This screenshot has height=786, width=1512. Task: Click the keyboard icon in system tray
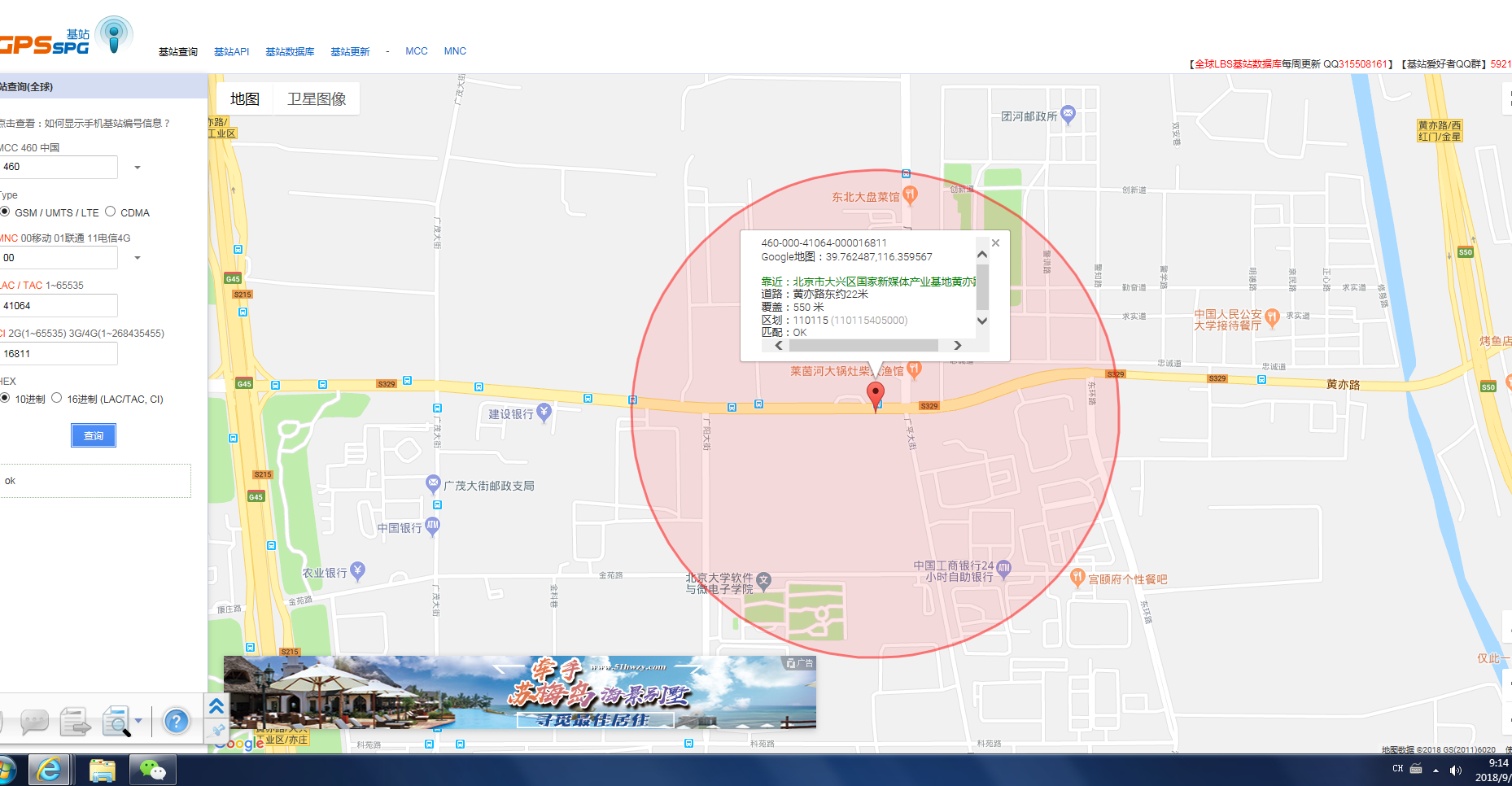1416,769
